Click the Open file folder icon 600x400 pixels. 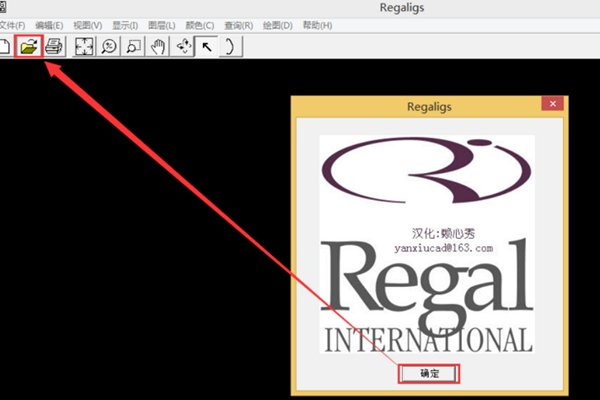(x=30, y=46)
